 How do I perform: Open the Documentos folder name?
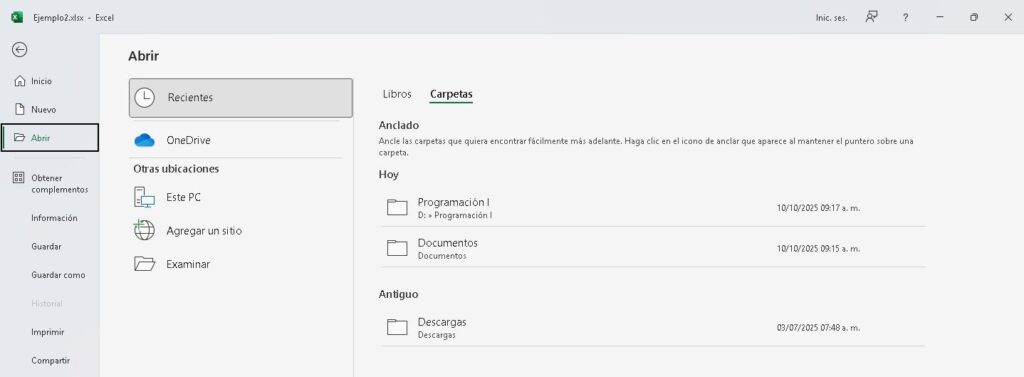pos(448,243)
